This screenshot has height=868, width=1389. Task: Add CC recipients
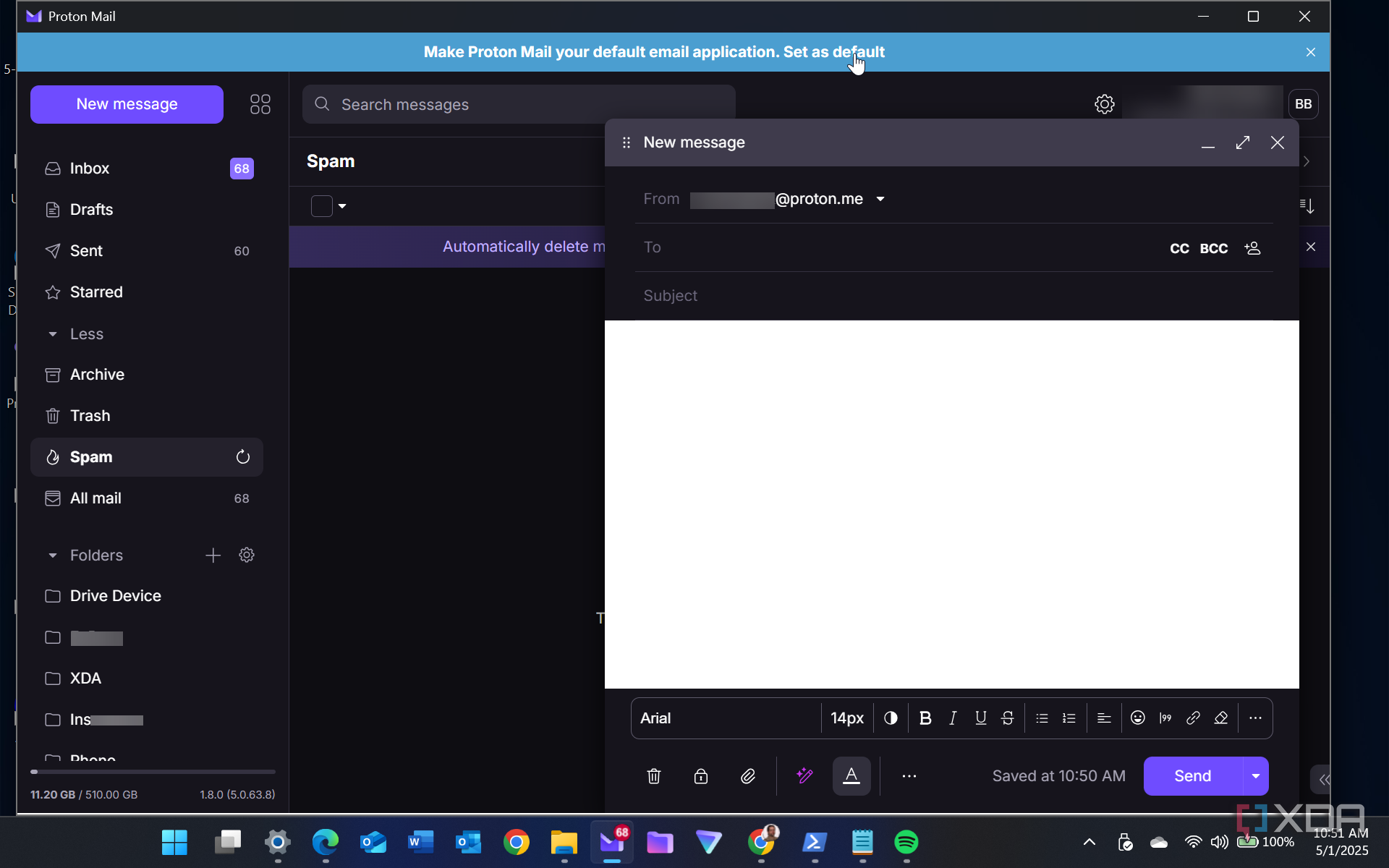click(1179, 248)
